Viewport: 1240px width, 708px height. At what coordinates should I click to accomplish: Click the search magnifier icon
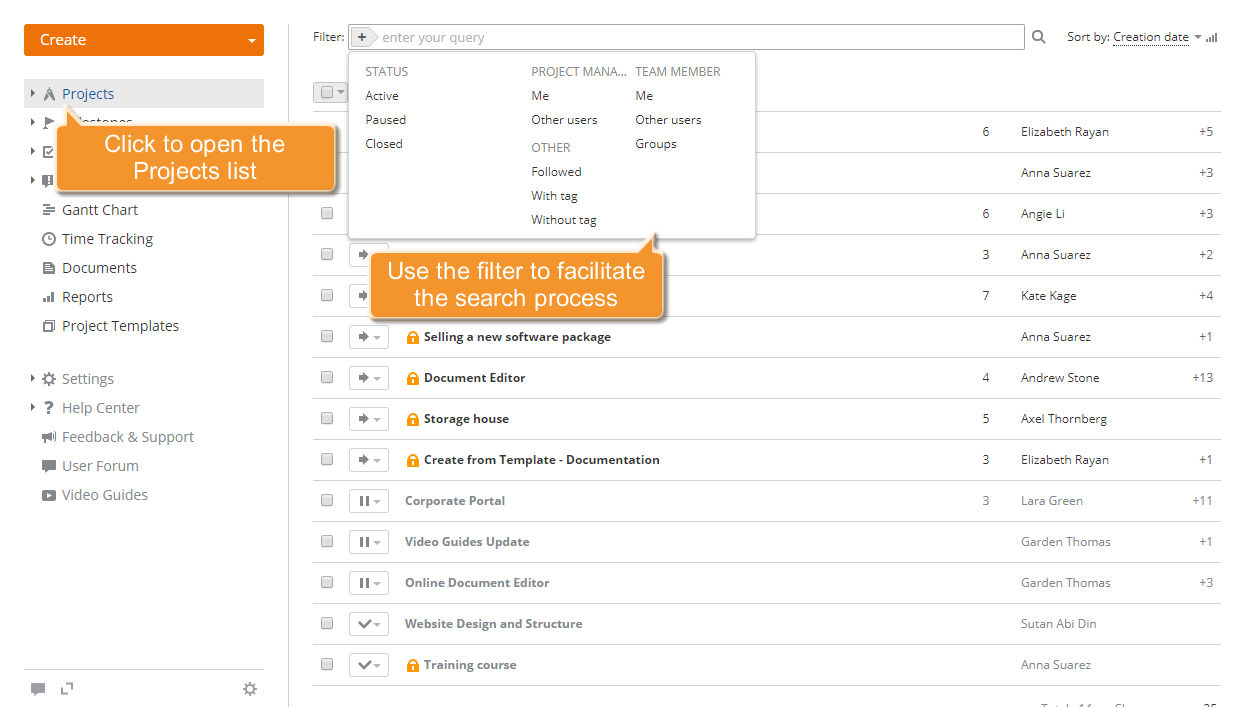1039,36
